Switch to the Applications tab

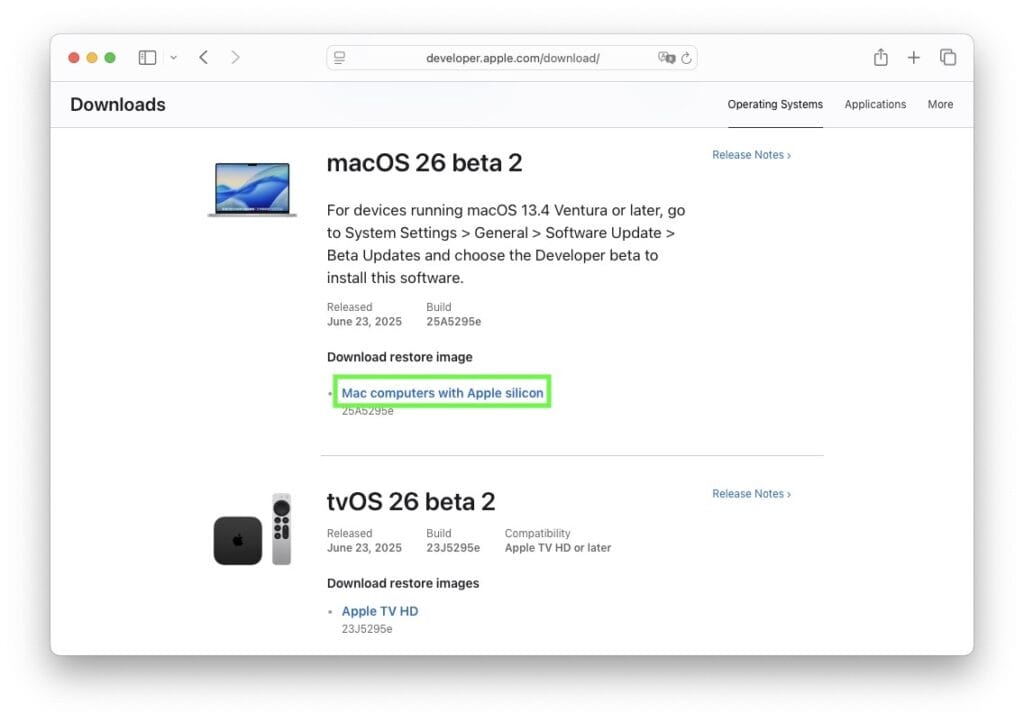(875, 104)
